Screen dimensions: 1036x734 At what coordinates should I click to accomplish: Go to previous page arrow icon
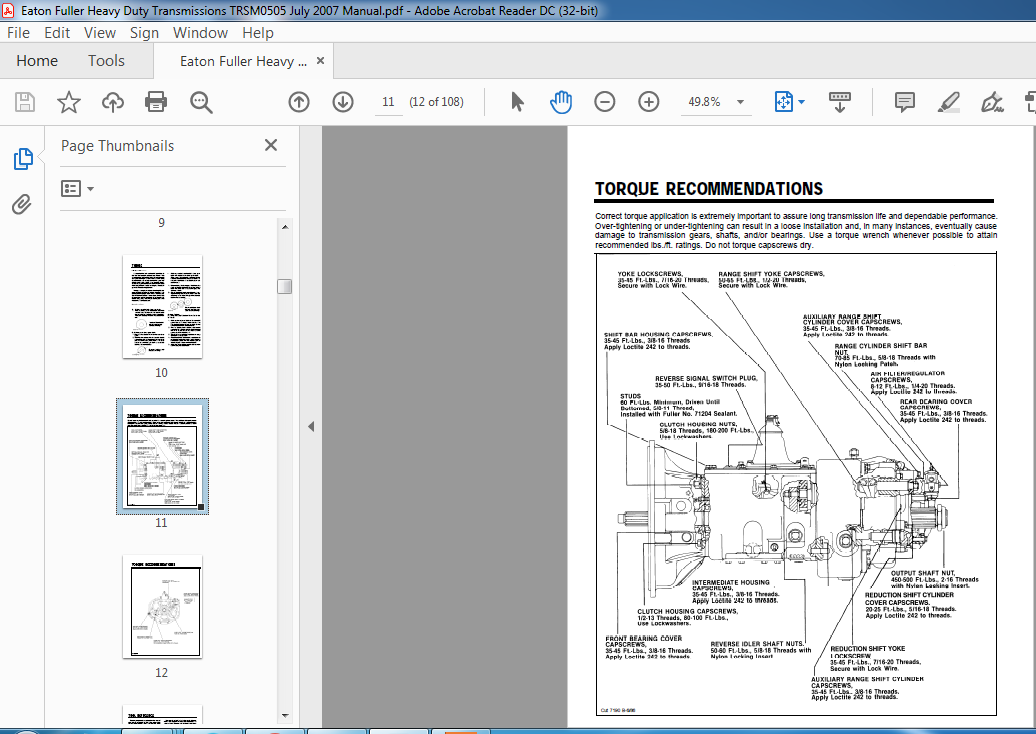click(x=299, y=102)
